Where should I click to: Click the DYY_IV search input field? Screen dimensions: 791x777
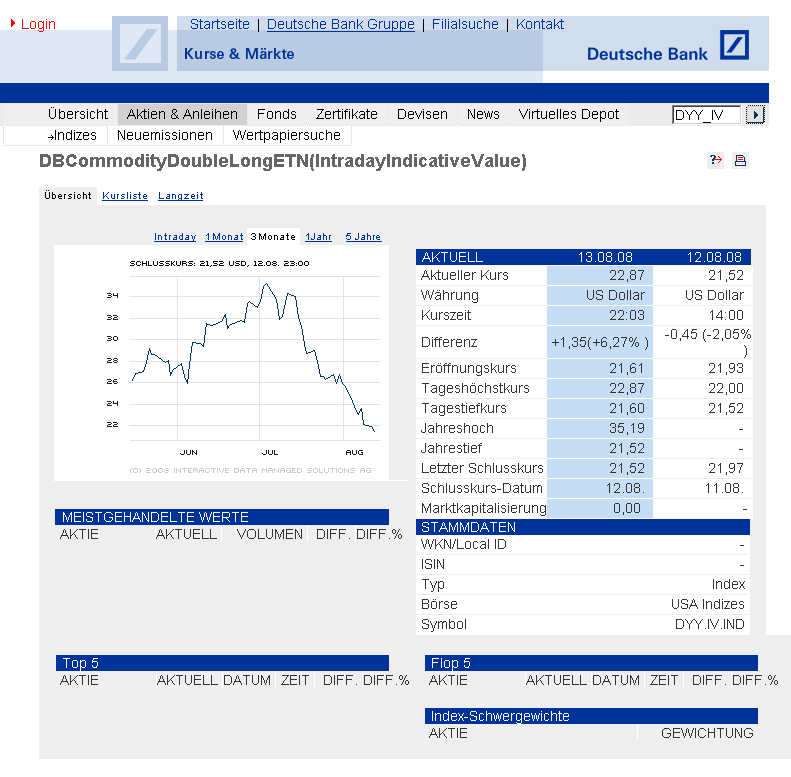click(x=706, y=115)
